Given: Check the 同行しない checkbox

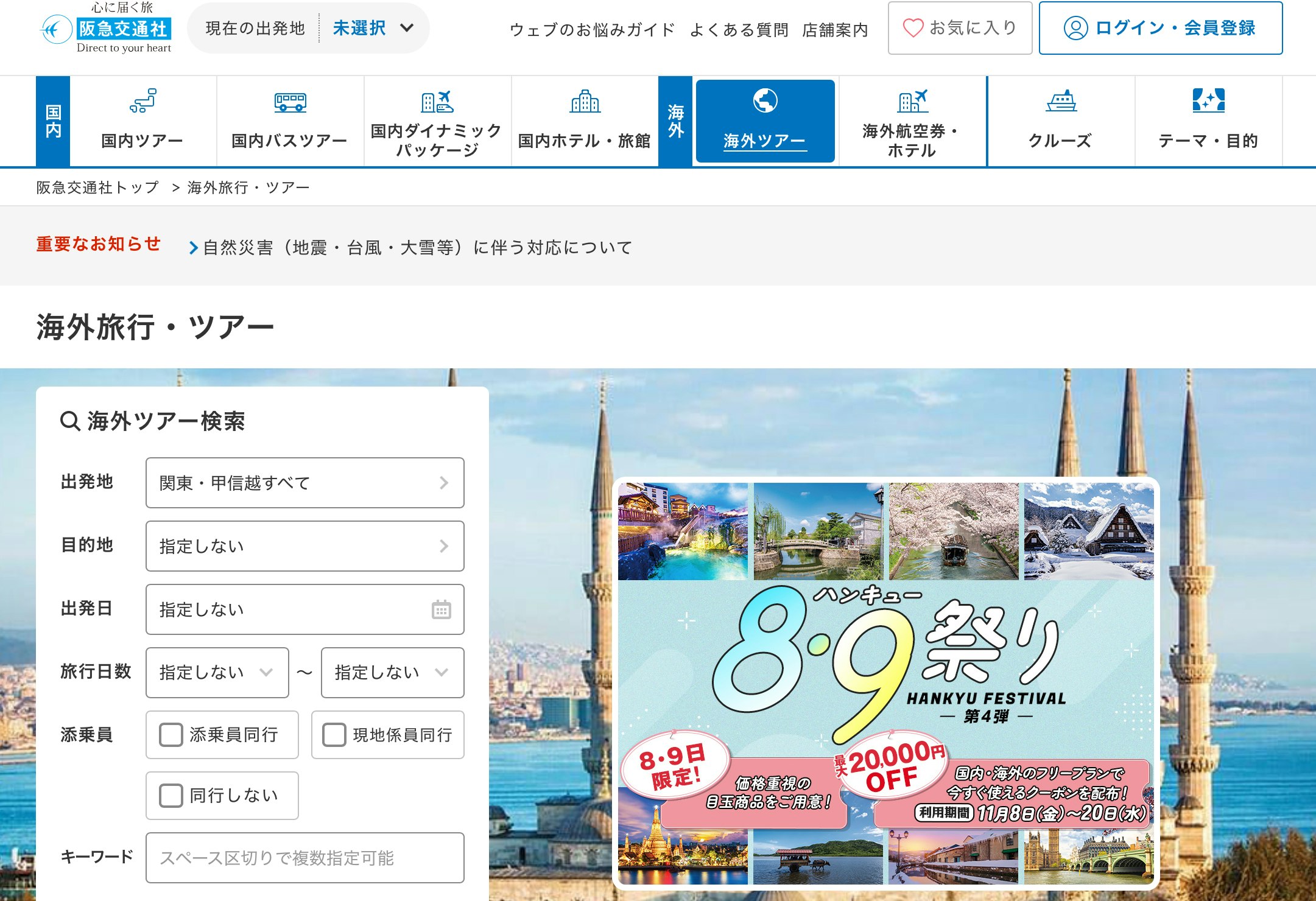Looking at the screenshot, I should point(171,796).
